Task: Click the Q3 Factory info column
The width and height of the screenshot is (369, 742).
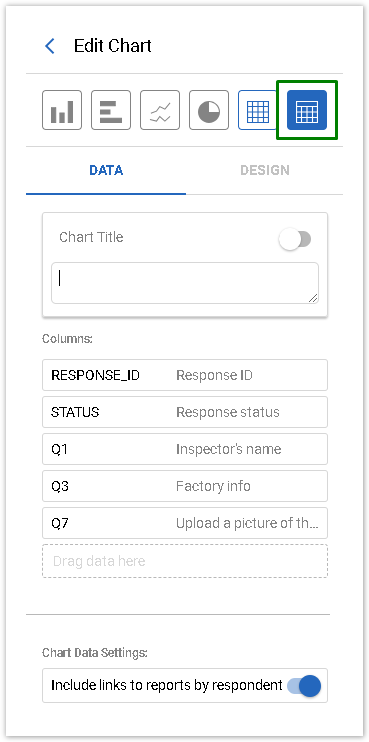Action: 185,486
